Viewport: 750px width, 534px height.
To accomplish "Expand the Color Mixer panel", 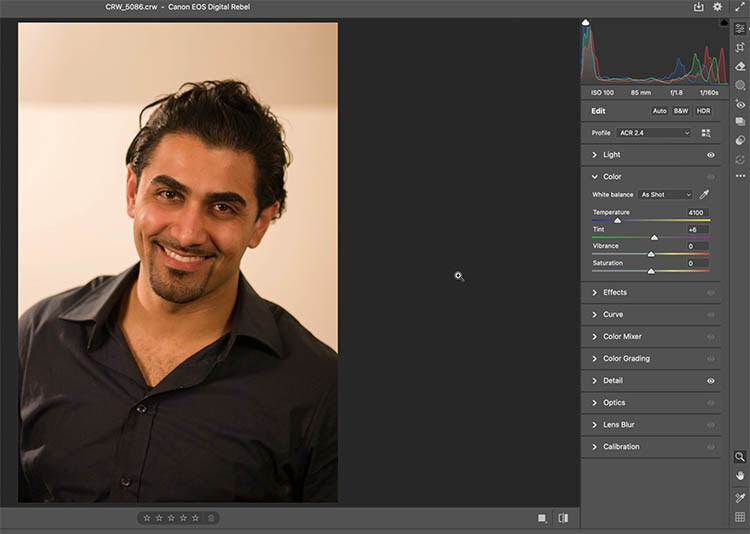I will coord(622,337).
